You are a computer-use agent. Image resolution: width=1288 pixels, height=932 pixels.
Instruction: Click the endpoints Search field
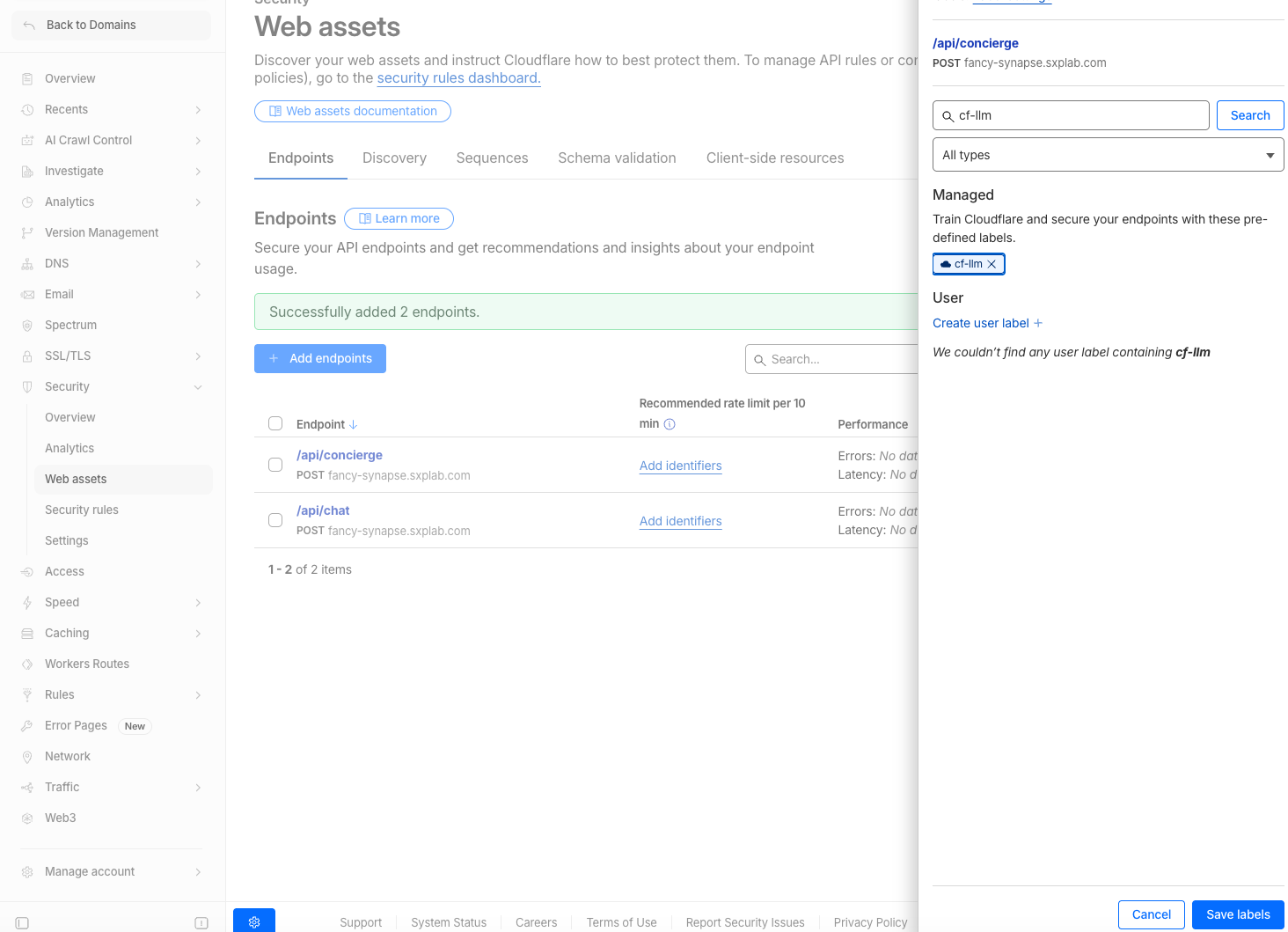pos(832,359)
